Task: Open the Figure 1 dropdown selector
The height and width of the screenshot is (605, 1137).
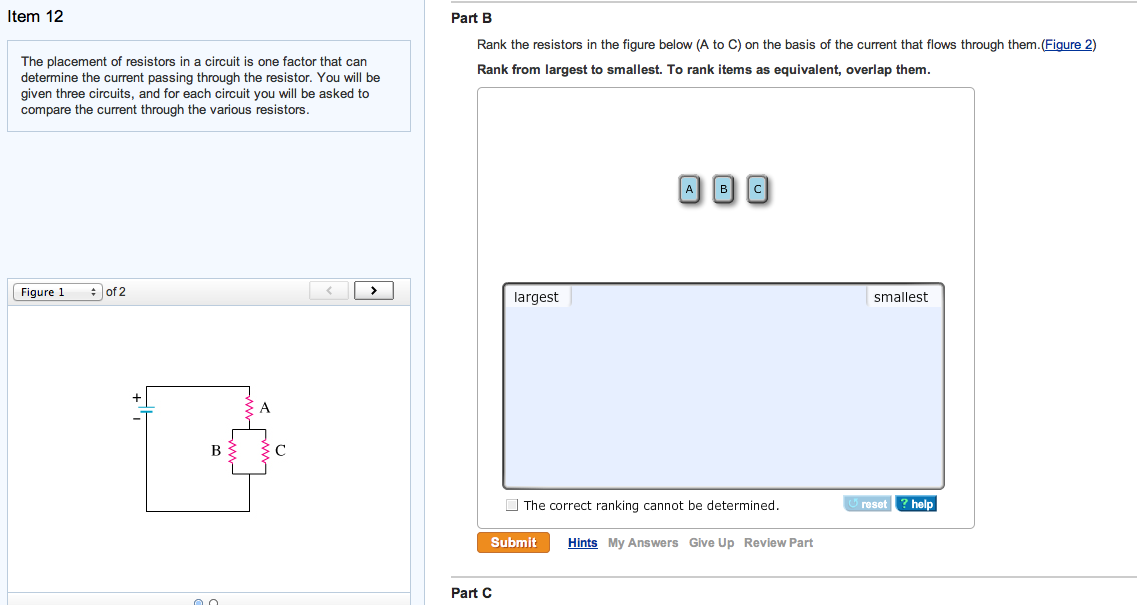Action: (x=57, y=292)
